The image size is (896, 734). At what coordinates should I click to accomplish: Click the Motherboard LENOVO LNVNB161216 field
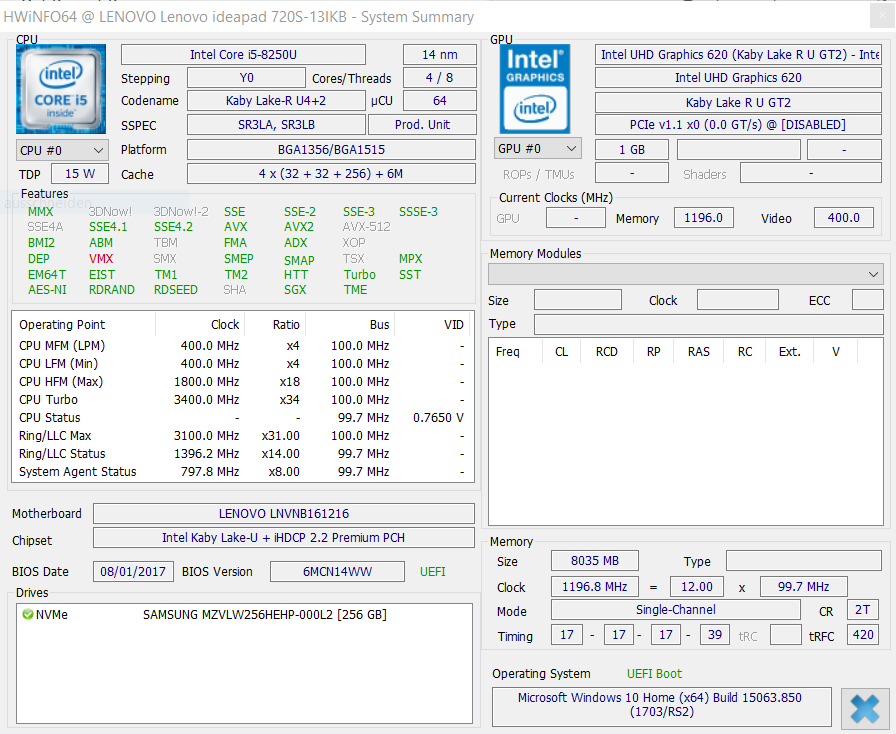click(x=283, y=514)
